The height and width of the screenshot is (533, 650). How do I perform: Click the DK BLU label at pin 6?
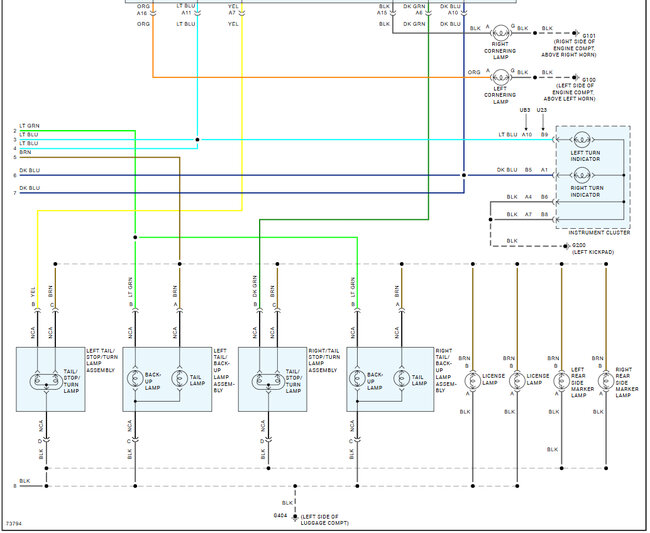point(29,170)
